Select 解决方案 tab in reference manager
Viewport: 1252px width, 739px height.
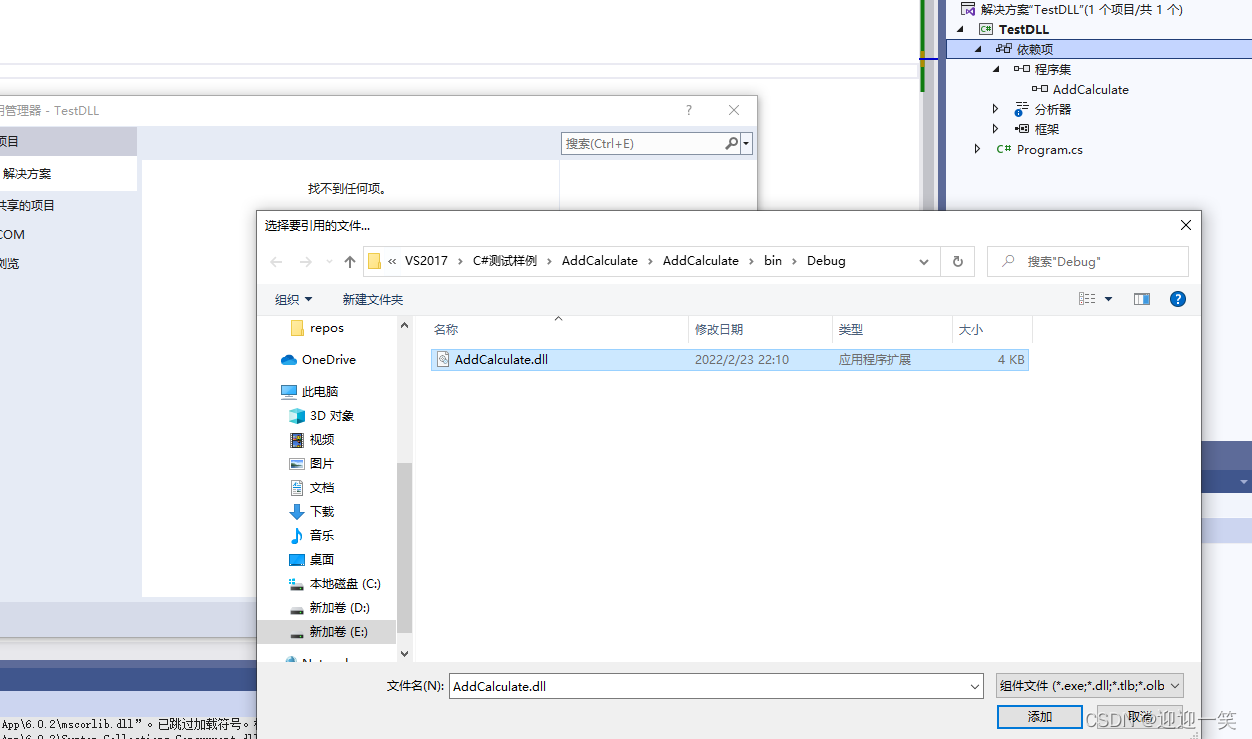point(66,173)
